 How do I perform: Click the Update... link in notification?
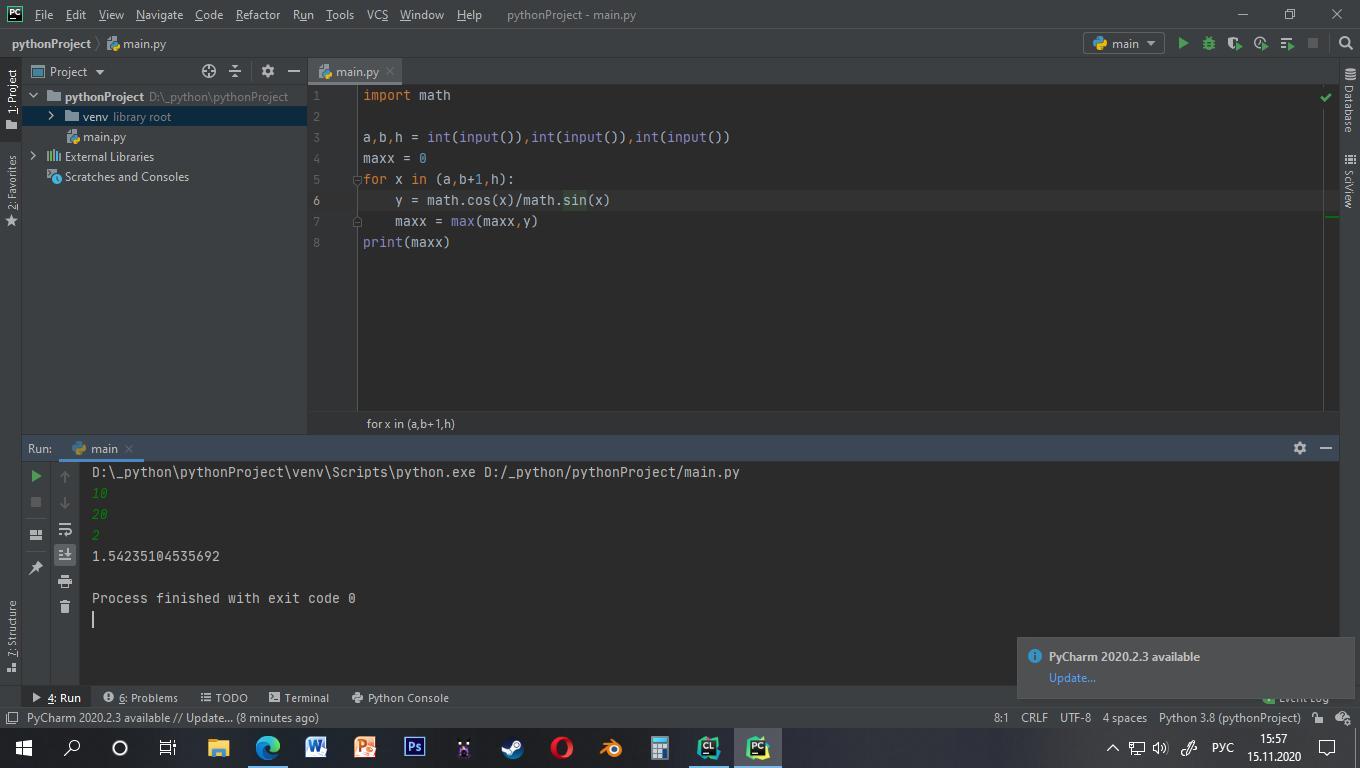pyautogui.click(x=1072, y=677)
